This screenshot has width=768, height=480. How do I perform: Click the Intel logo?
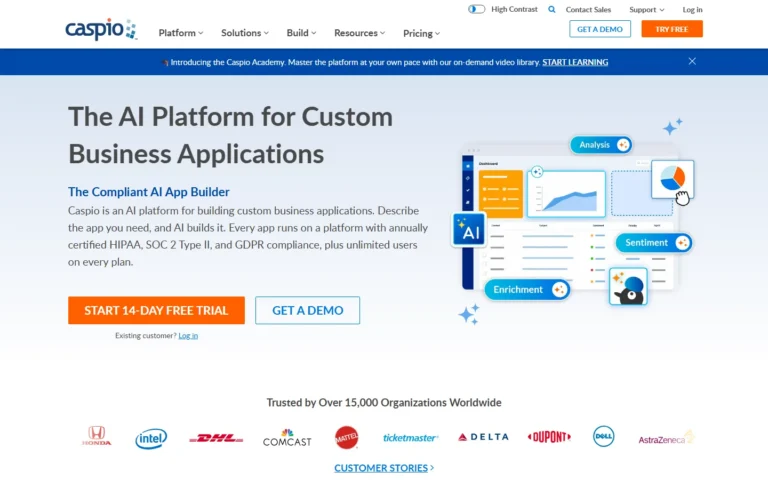(x=151, y=438)
